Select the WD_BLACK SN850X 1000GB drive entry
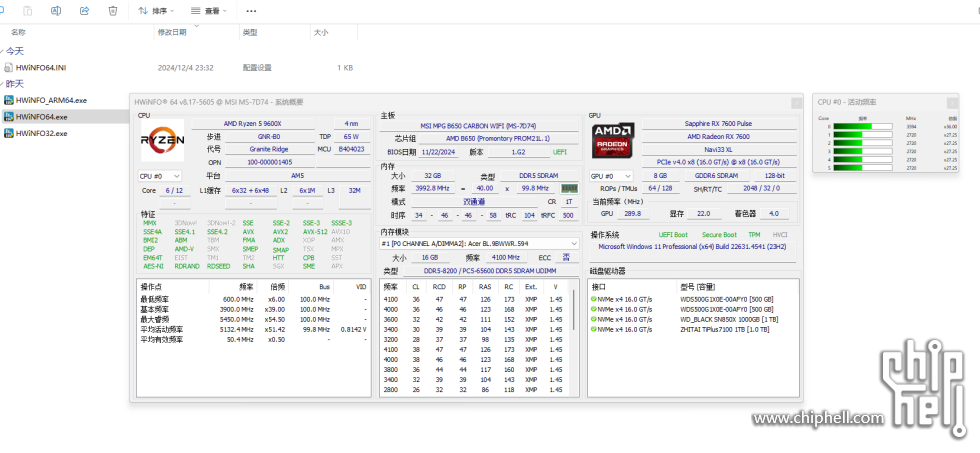Image resolution: width=980 pixels, height=453 pixels. pyautogui.click(x=692, y=319)
